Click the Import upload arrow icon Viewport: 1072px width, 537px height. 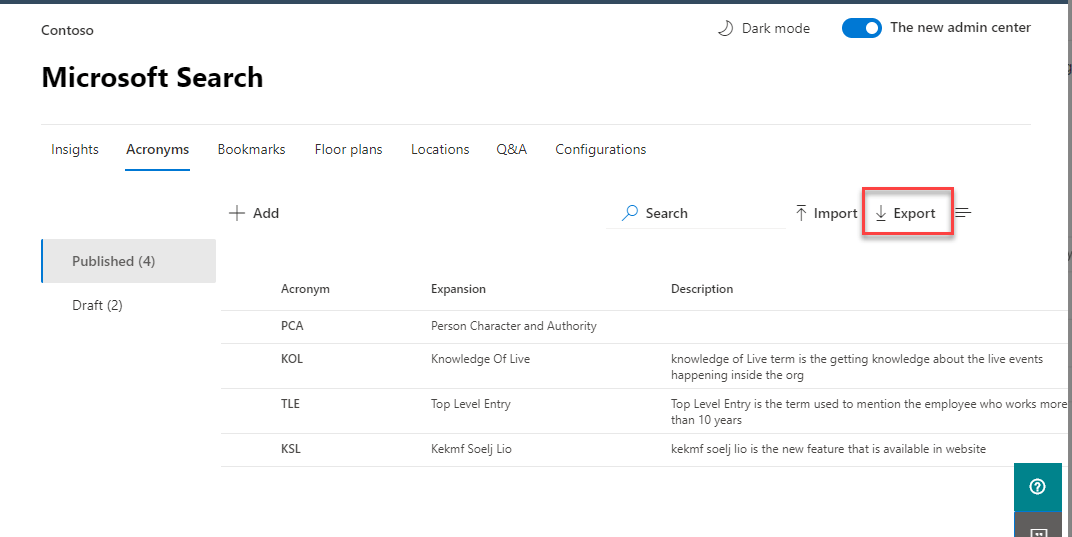[x=801, y=213]
